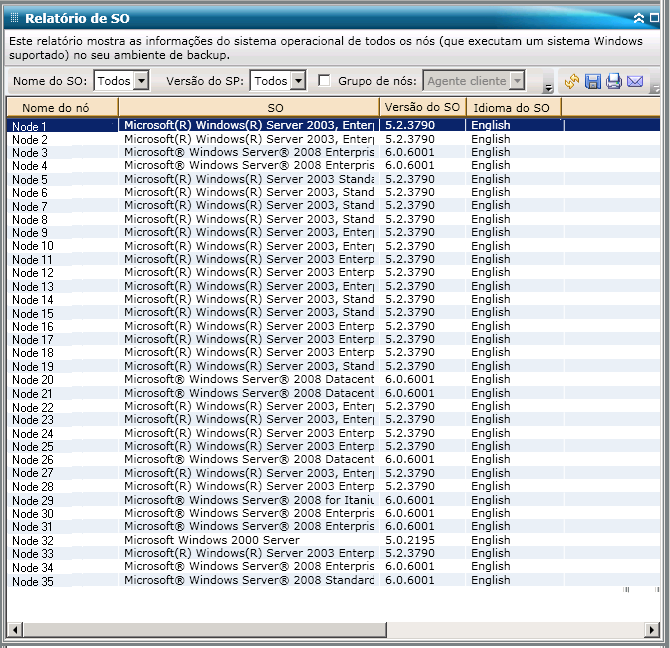Open the Agente cliente group dropdown
The width and height of the screenshot is (670, 648).
click(x=517, y=80)
